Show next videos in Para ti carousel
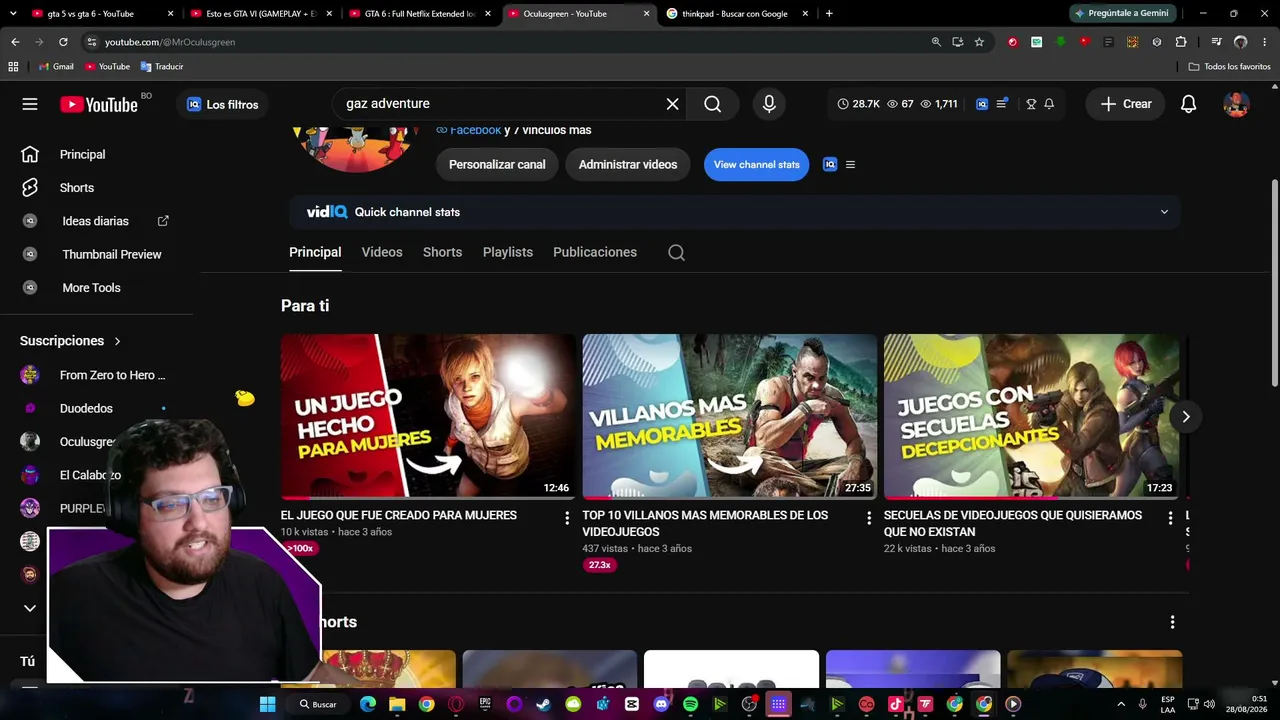This screenshot has width=1280, height=720. (1185, 417)
